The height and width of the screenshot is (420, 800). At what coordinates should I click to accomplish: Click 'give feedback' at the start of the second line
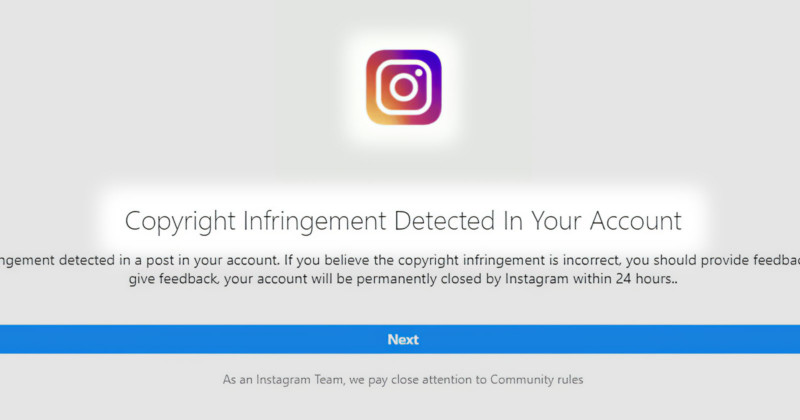174,279
